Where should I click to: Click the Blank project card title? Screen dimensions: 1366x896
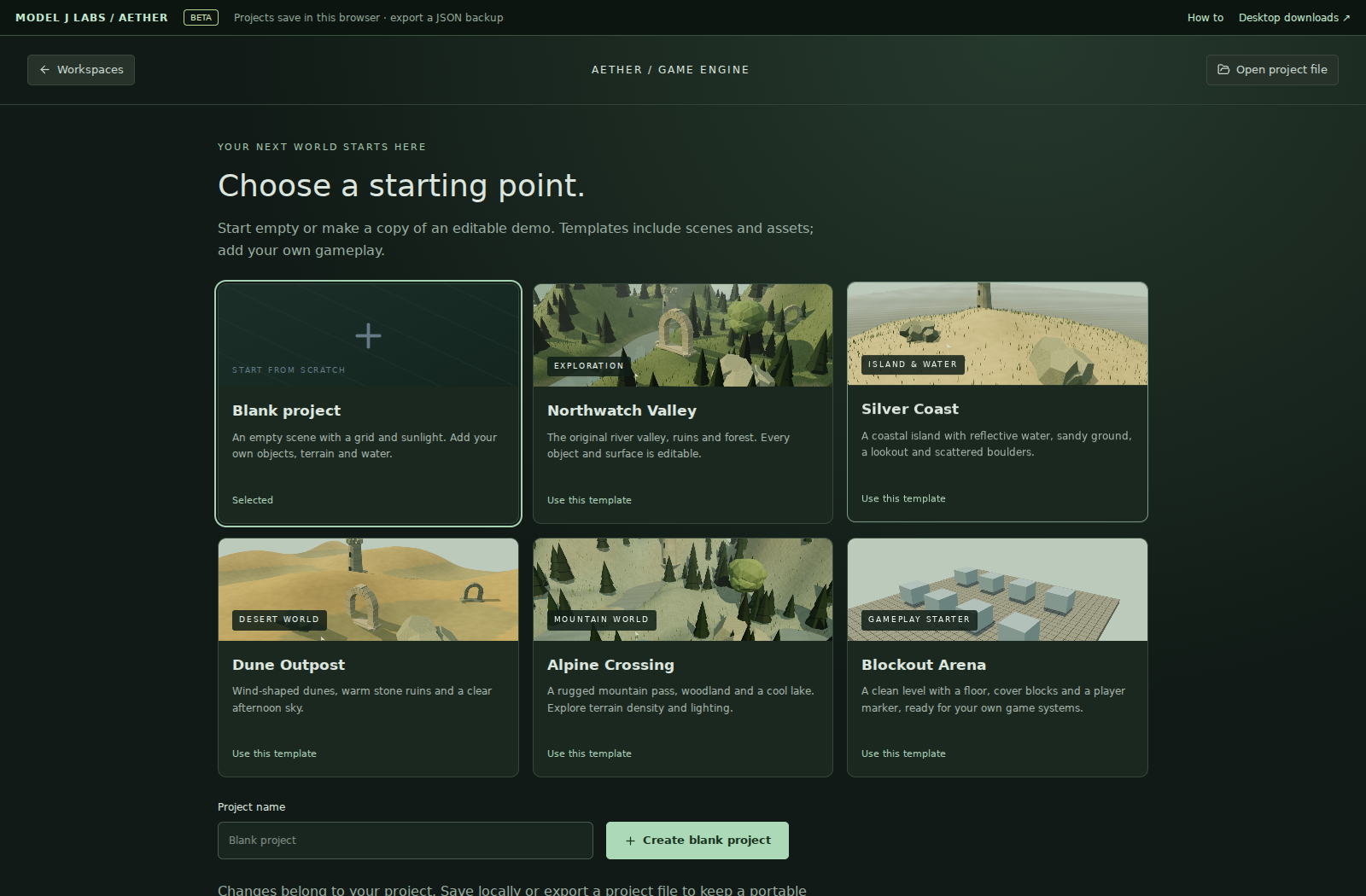pos(286,410)
